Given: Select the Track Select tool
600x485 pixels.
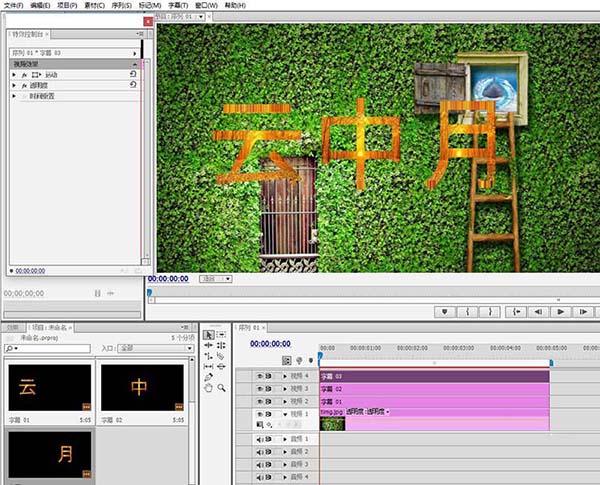Looking at the screenshot, I should [x=221, y=335].
